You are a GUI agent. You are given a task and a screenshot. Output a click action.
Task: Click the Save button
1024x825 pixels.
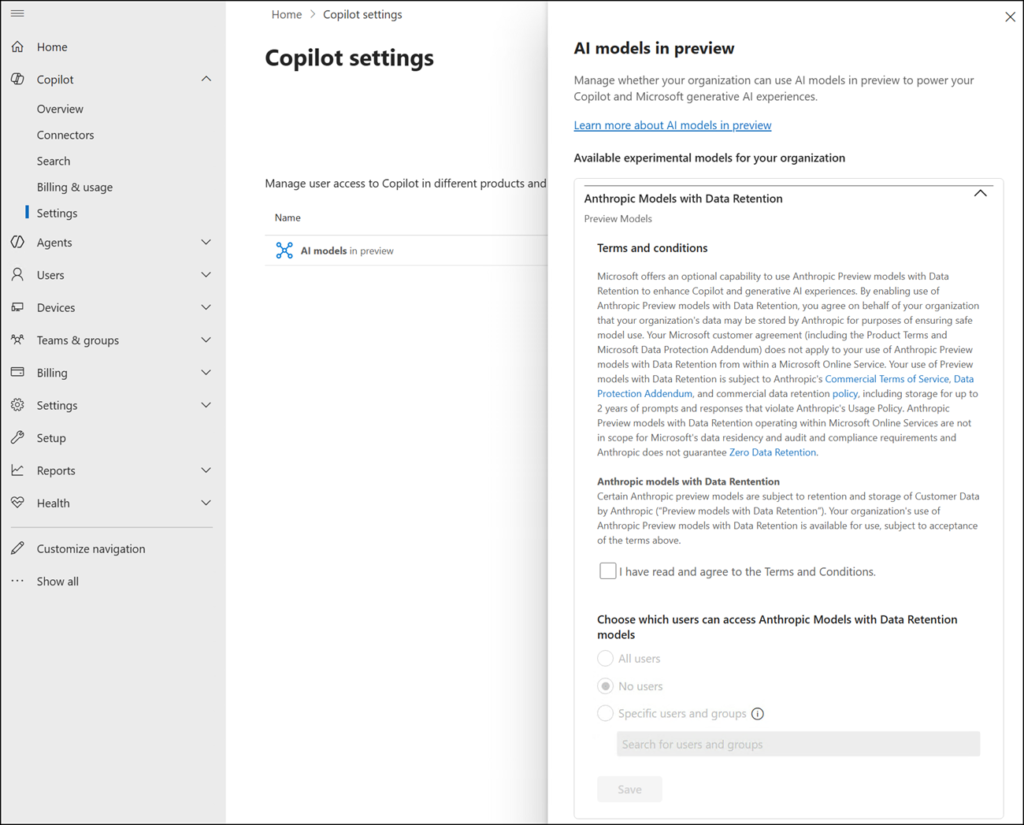coord(630,789)
